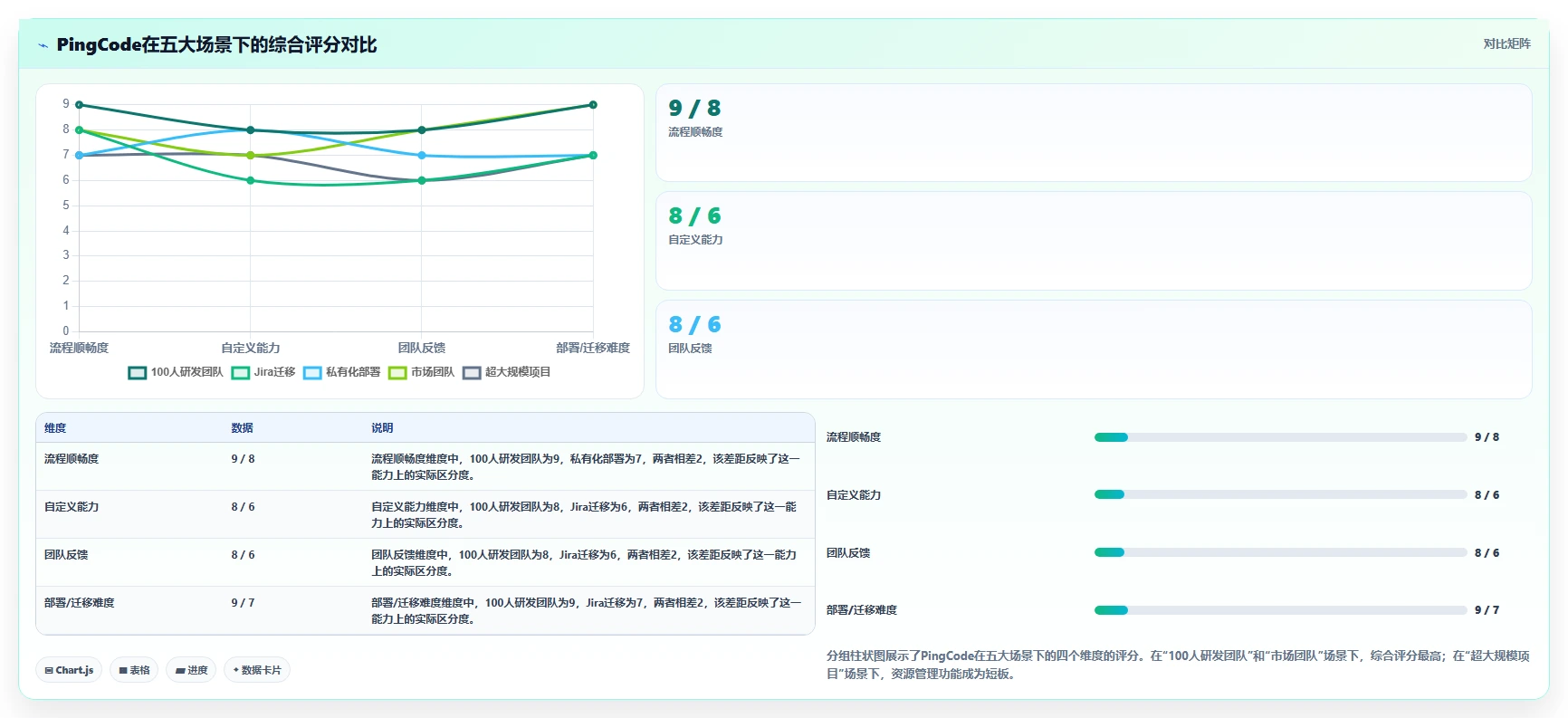The width and height of the screenshot is (1568, 718).
Task: Select the 数据卡片 tag chip
Action: tap(257, 670)
